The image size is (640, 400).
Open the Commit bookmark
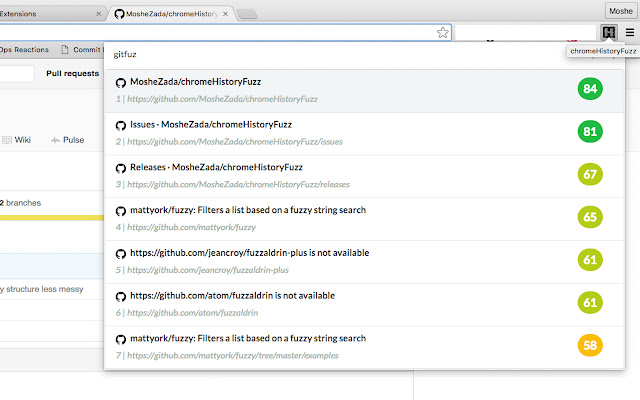82,50
